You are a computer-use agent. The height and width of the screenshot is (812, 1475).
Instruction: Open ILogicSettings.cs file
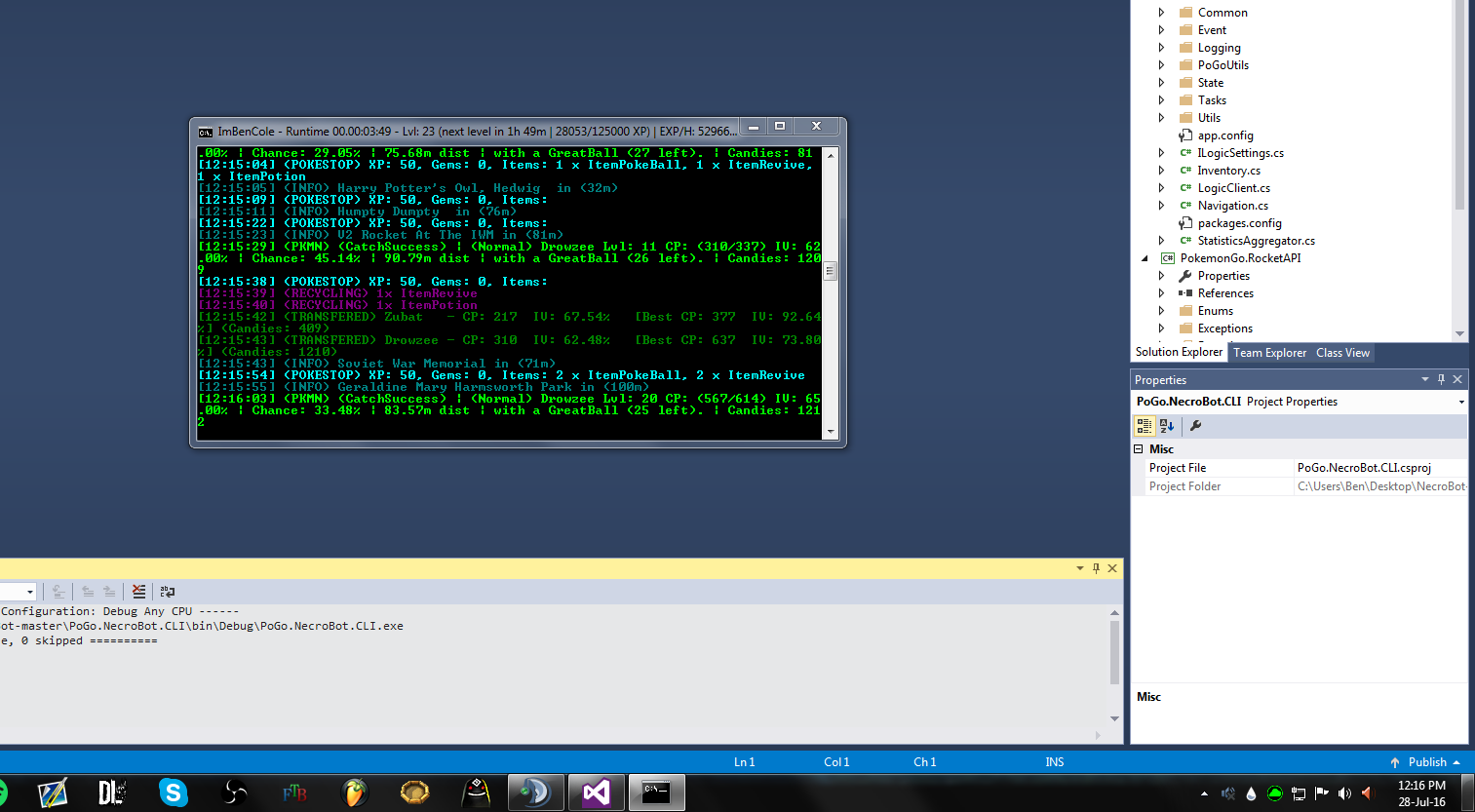1240,153
